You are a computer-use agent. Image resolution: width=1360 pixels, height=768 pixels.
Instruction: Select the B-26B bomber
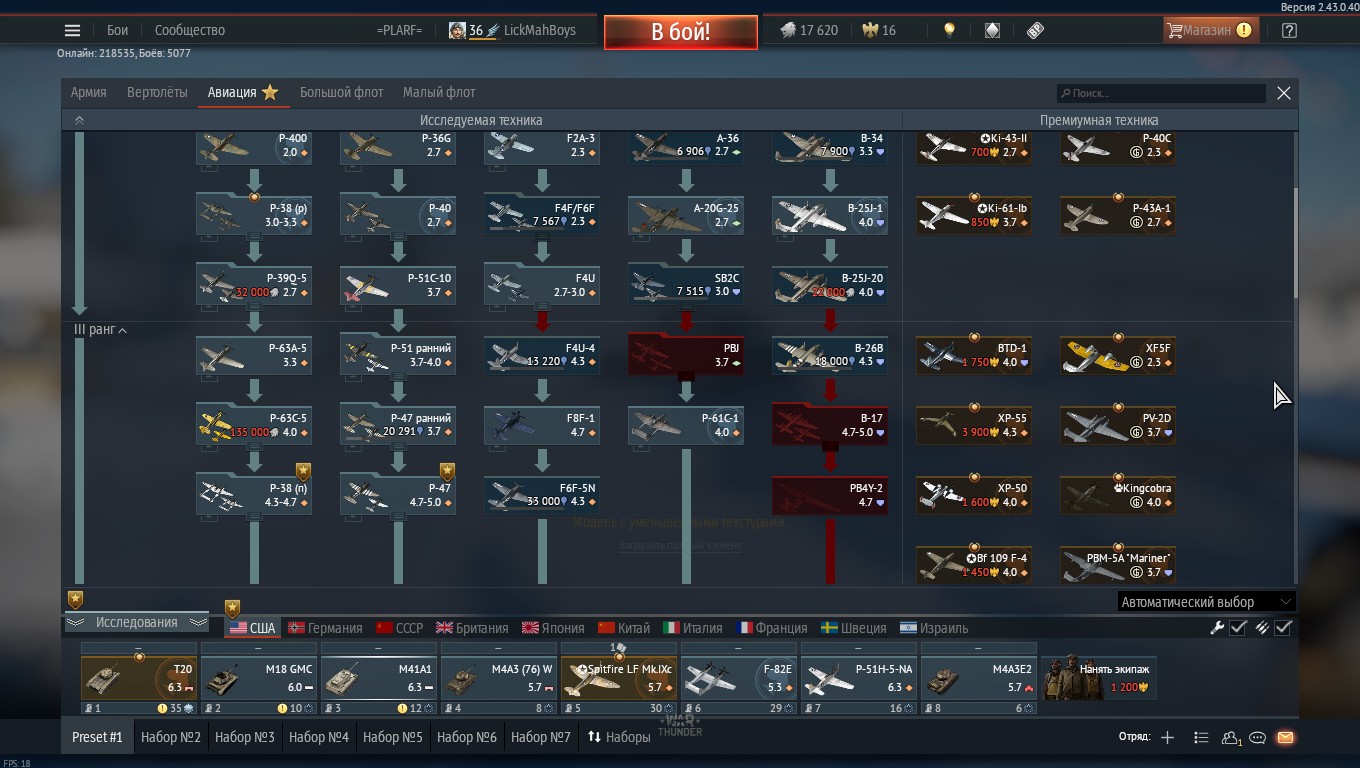(830, 355)
